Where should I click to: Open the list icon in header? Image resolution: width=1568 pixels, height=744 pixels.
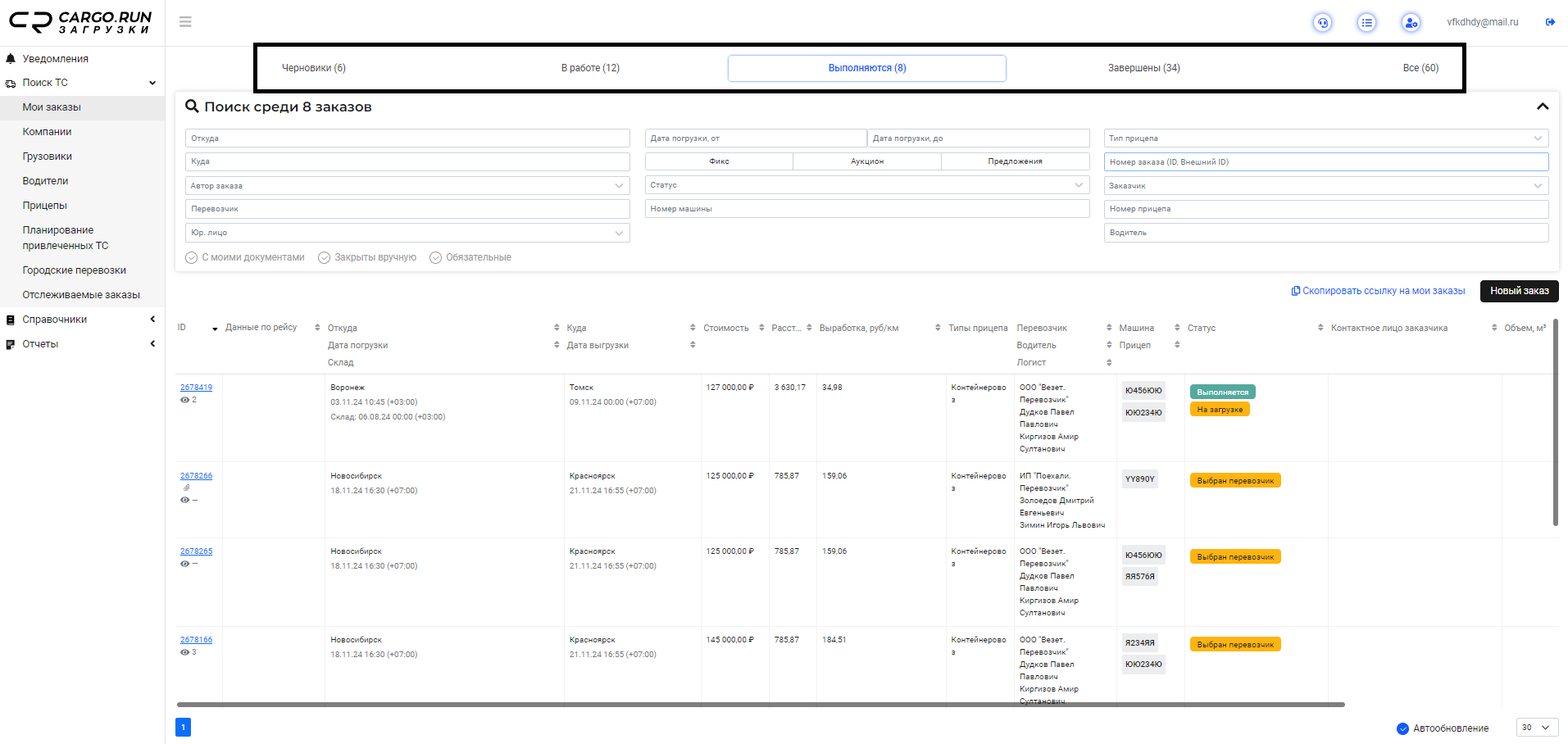1366,23
